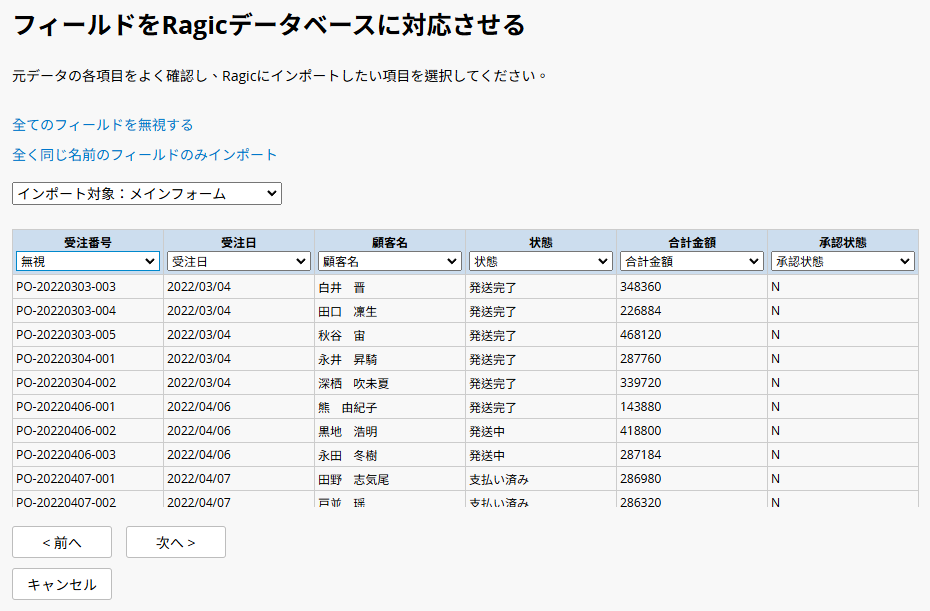Select approval value N in row PO-20220406-003
Viewport: 930px width, 611px height.
coord(775,455)
